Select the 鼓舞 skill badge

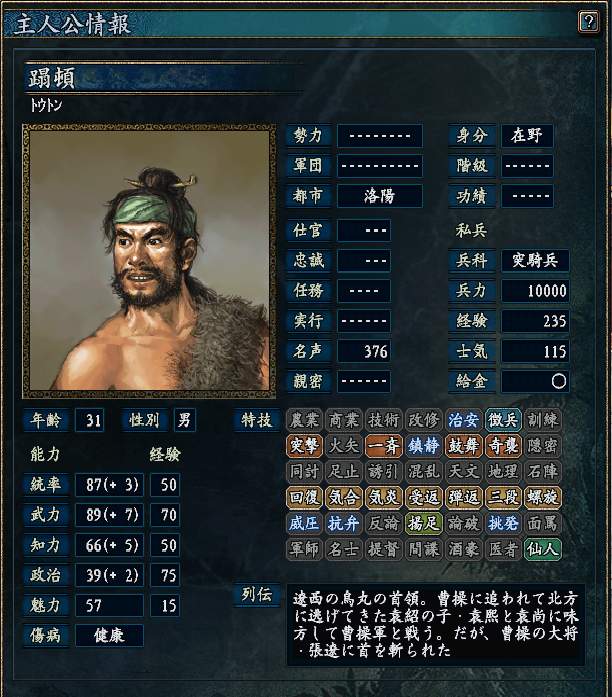click(464, 445)
